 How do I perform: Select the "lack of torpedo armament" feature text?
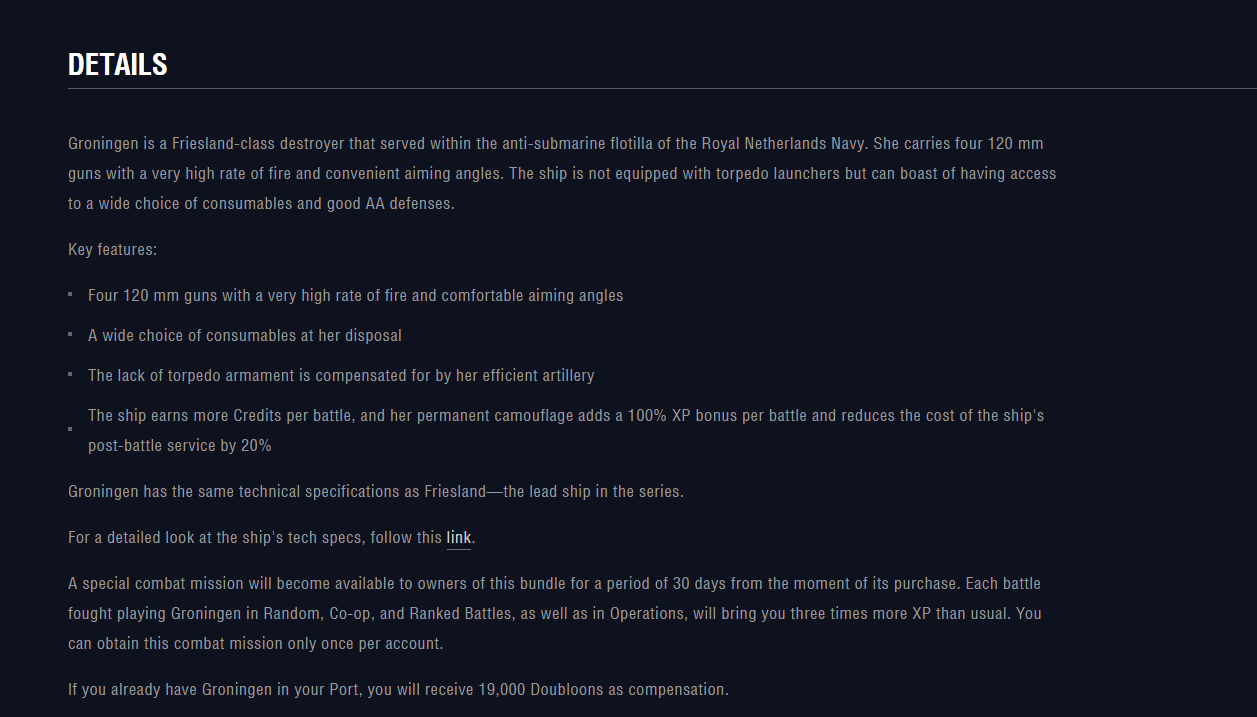click(x=341, y=376)
